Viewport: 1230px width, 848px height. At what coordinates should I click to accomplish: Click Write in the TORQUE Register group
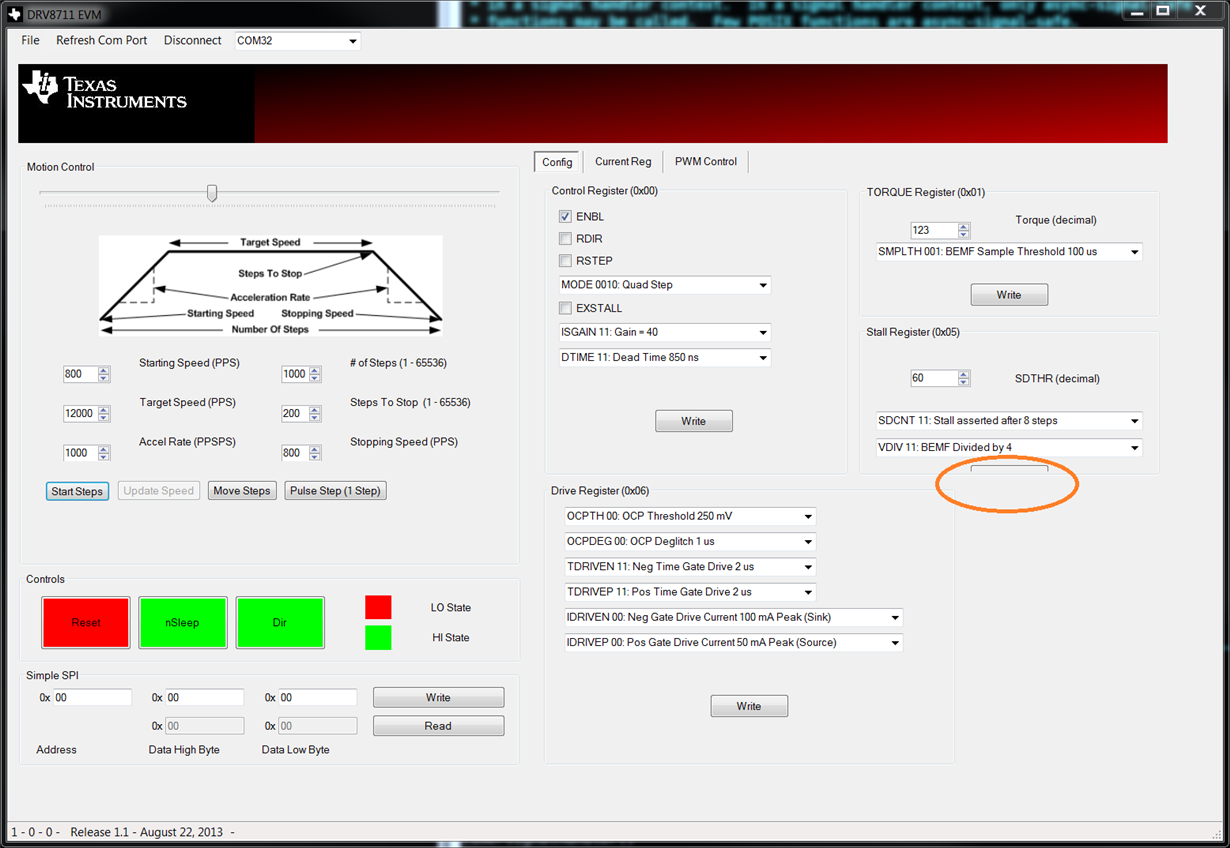pos(1009,295)
